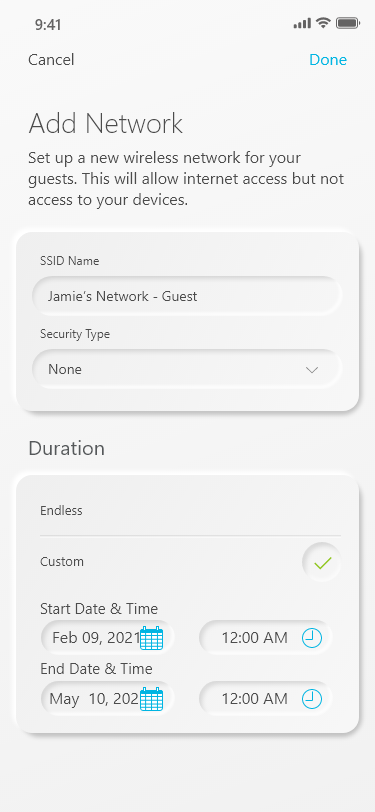Image resolution: width=375 pixels, height=812 pixels.
Task: Open the Security Type None field
Action: point(187,369)
